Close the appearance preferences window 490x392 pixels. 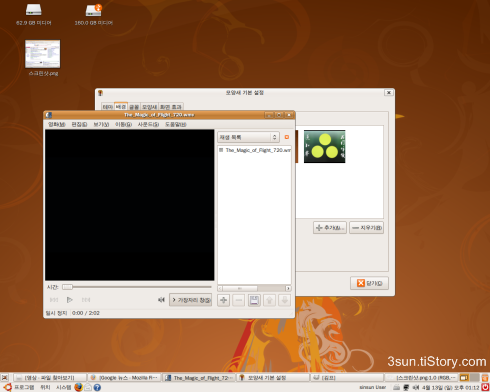[x=388, y=93]
